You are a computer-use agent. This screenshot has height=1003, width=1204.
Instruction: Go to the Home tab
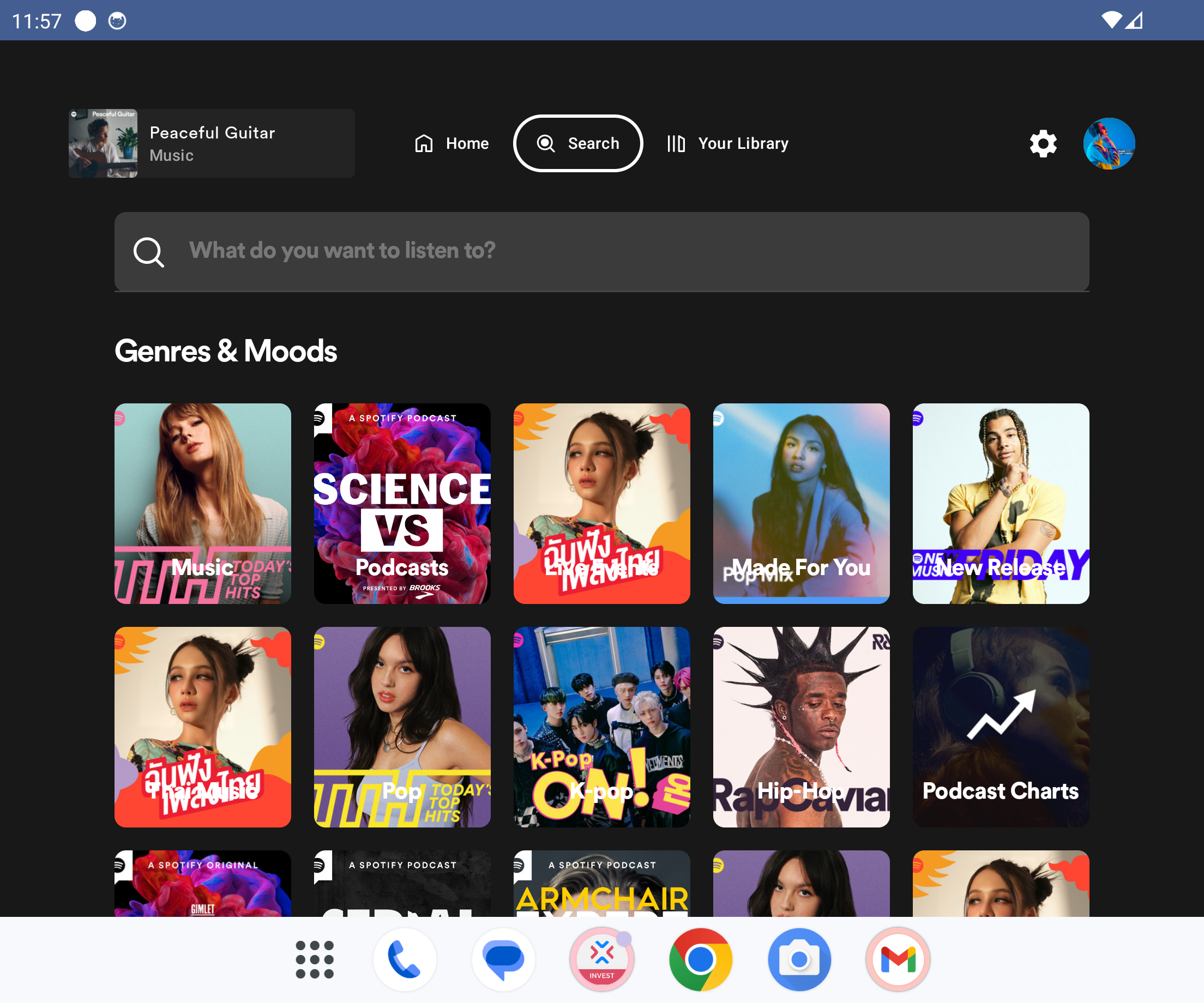point(452,143)
